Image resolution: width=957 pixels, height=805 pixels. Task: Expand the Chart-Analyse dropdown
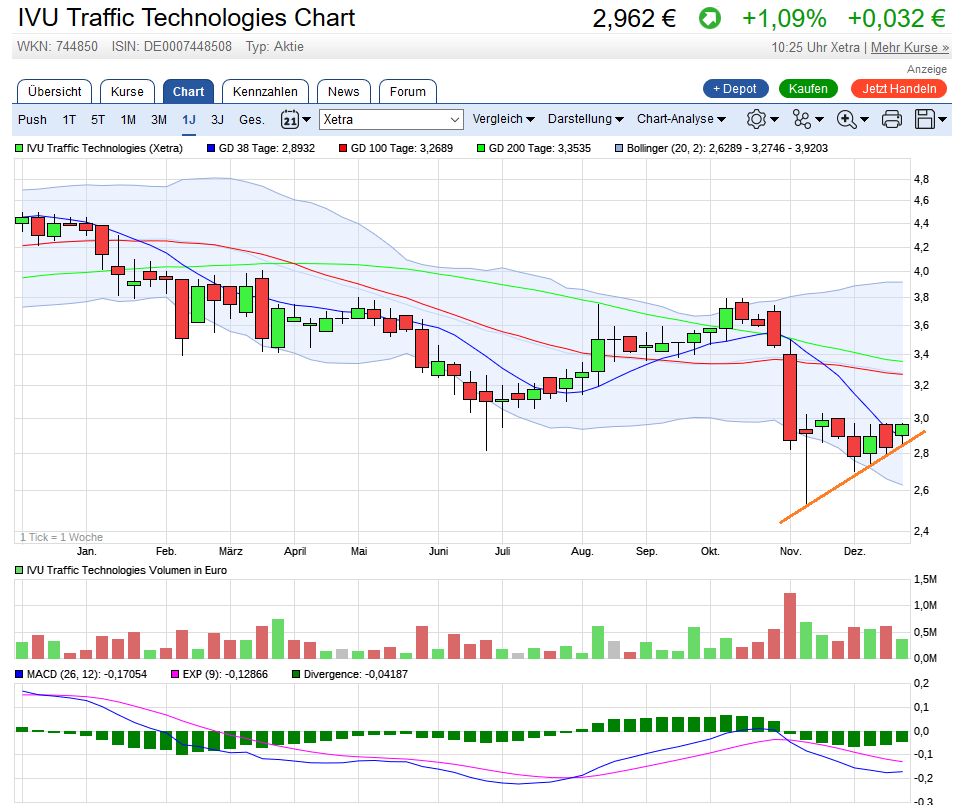point(681,119)
